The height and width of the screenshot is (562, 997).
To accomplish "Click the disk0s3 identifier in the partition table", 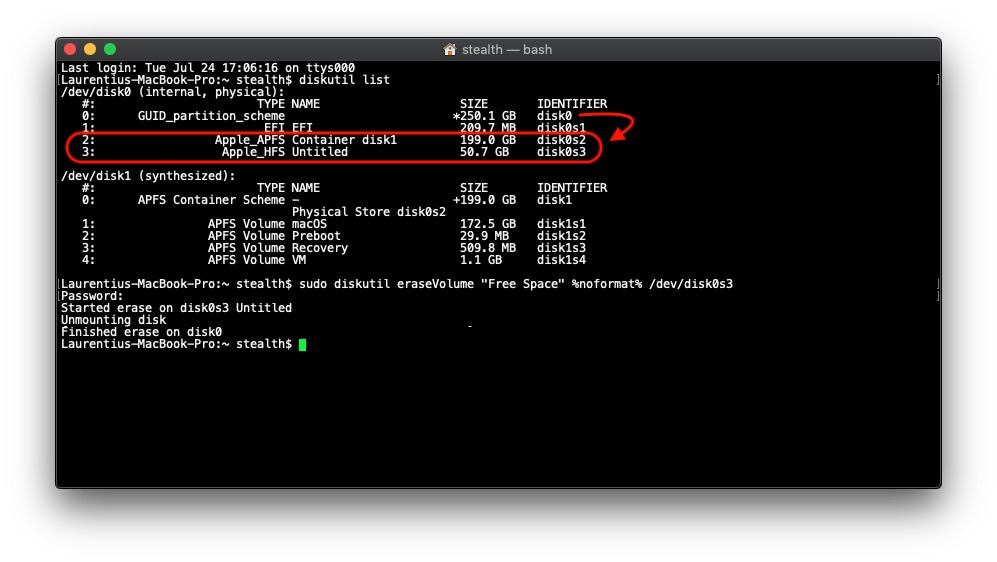I will tap(561, 152).
